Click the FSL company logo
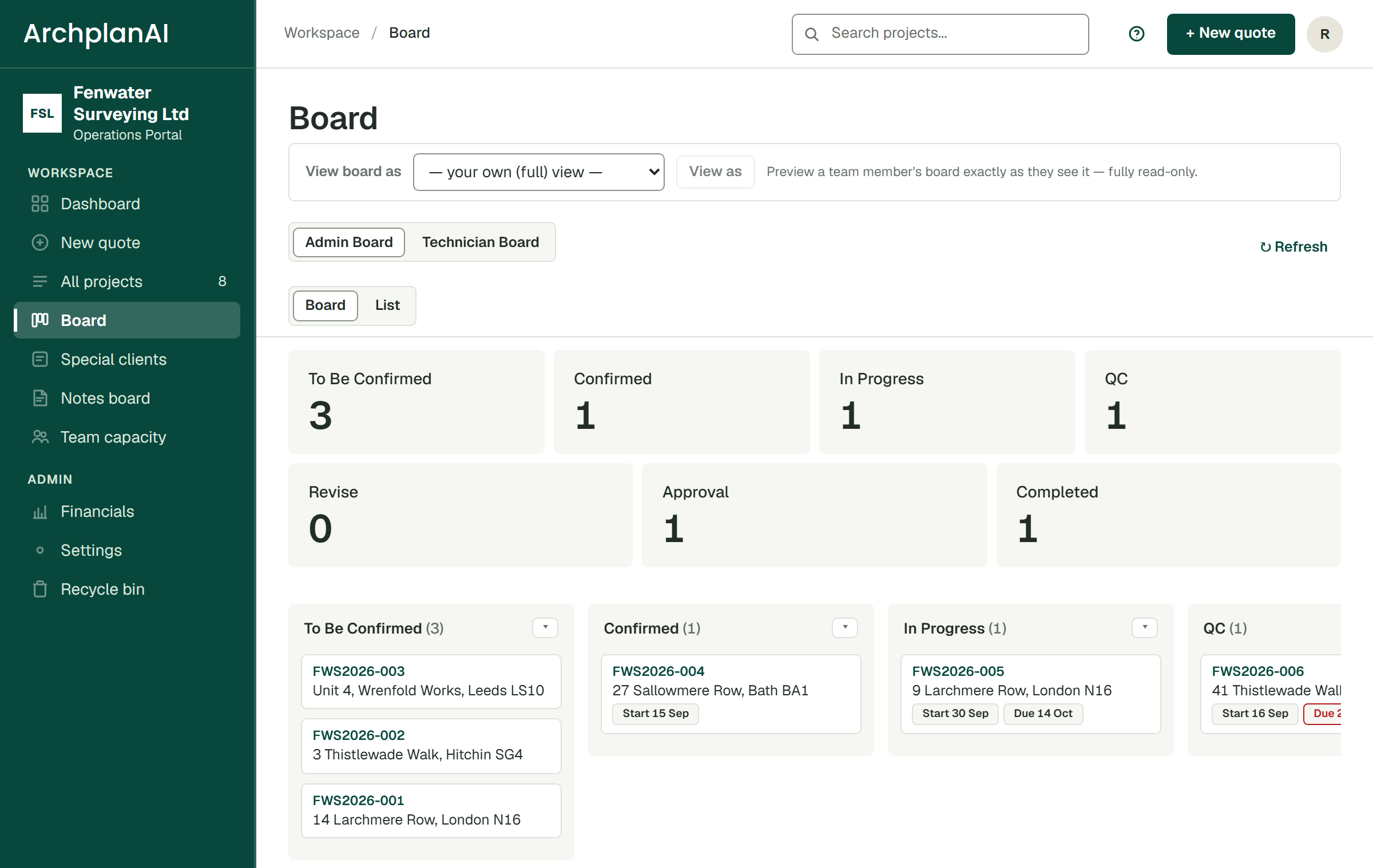Screen dimensions: 1373x868 tap(42, 113)
